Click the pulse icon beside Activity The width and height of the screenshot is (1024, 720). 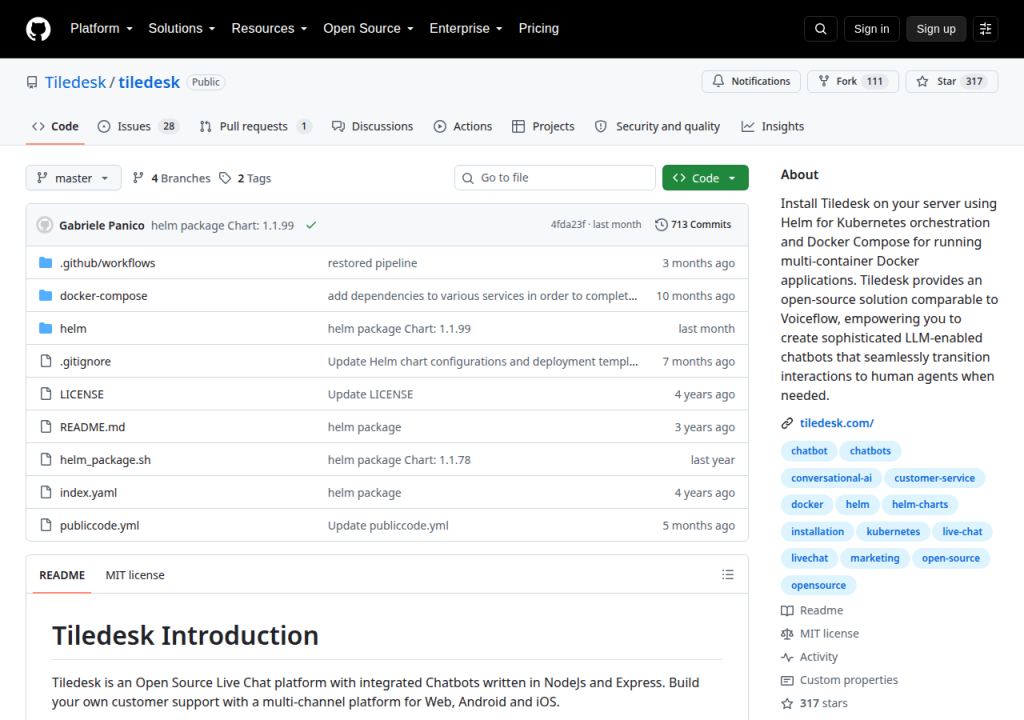(x=787, y=657)
